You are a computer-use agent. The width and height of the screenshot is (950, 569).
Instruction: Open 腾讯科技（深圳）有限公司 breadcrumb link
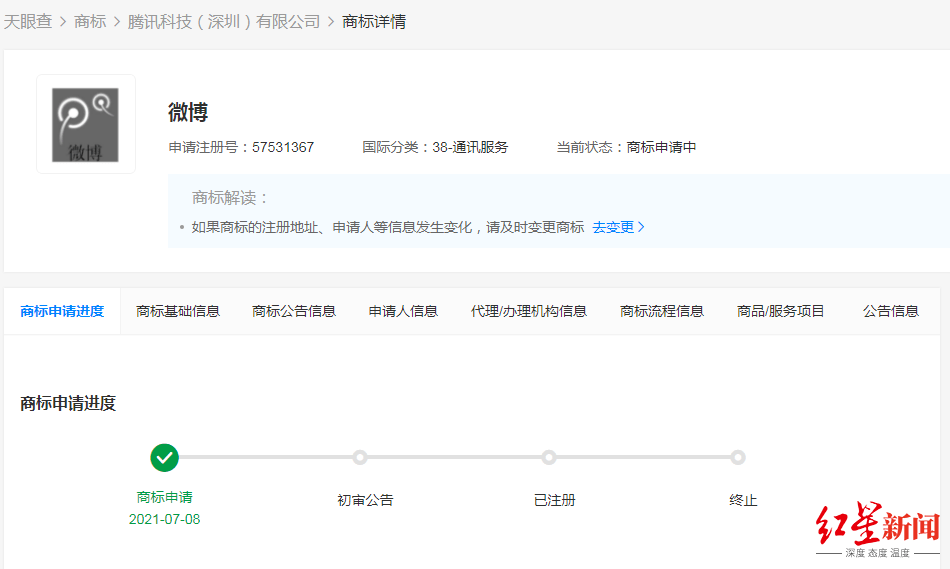coord(224,22)
